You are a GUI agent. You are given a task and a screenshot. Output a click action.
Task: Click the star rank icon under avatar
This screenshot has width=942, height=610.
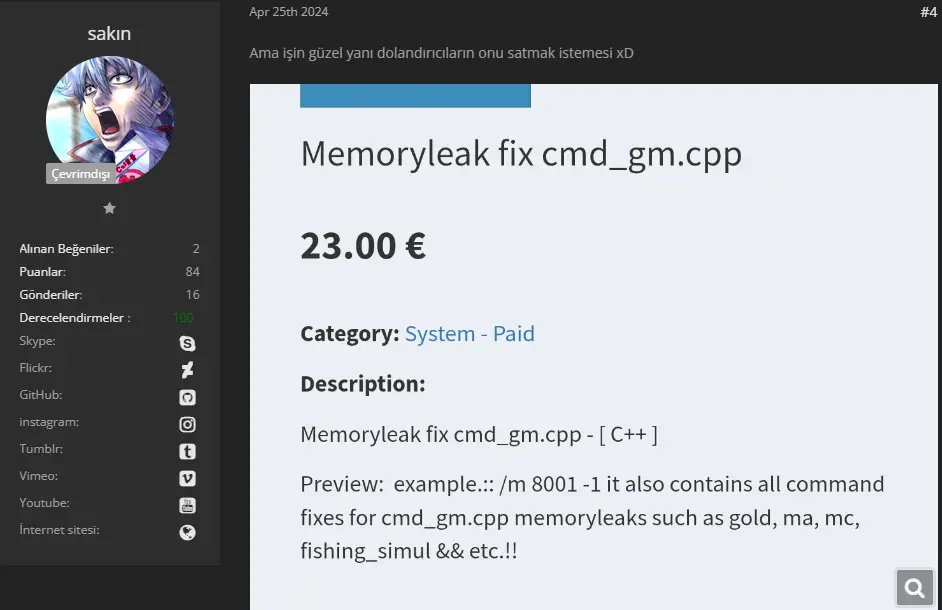point(110,208)
